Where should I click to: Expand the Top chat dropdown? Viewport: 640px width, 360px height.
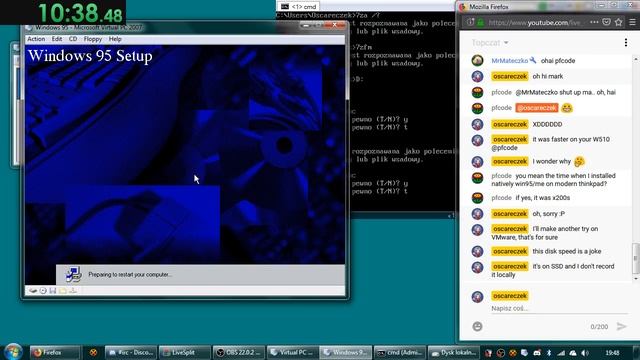pos(490,42)
